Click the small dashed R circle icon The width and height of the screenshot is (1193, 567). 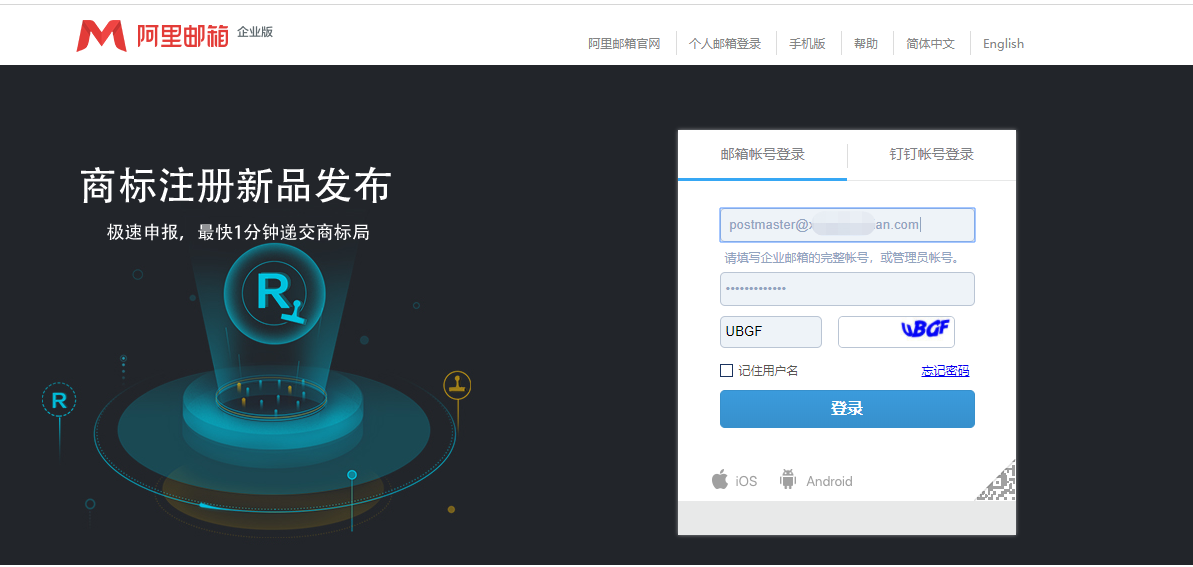[59, 400]
